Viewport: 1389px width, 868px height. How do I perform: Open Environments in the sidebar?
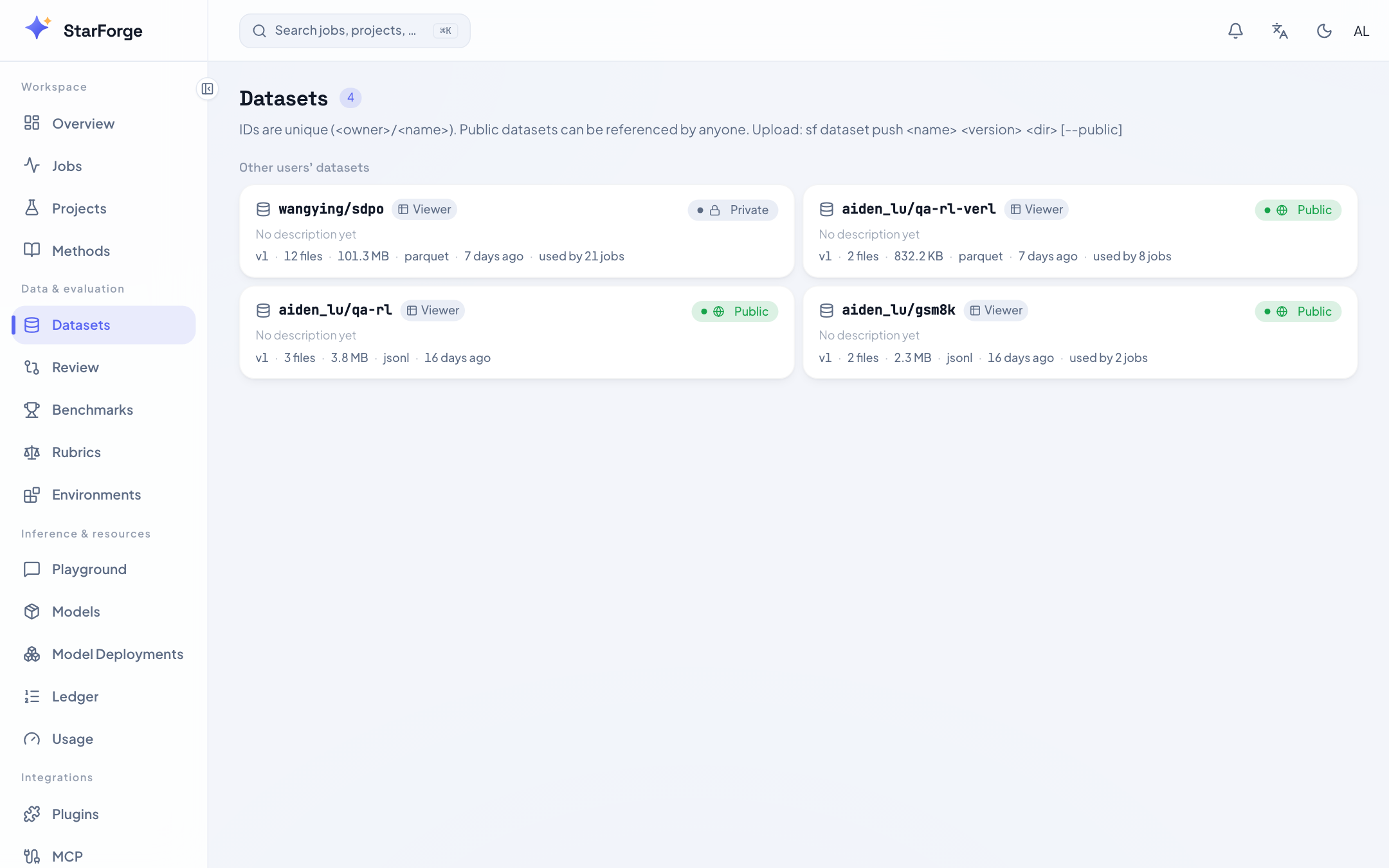(x=104, y=494)
